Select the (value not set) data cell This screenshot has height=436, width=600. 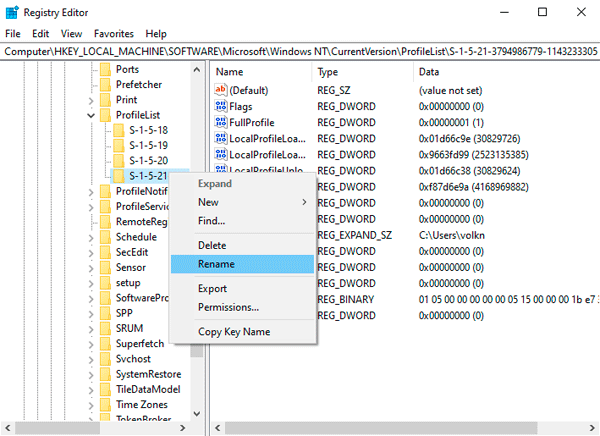click(450, 90)
